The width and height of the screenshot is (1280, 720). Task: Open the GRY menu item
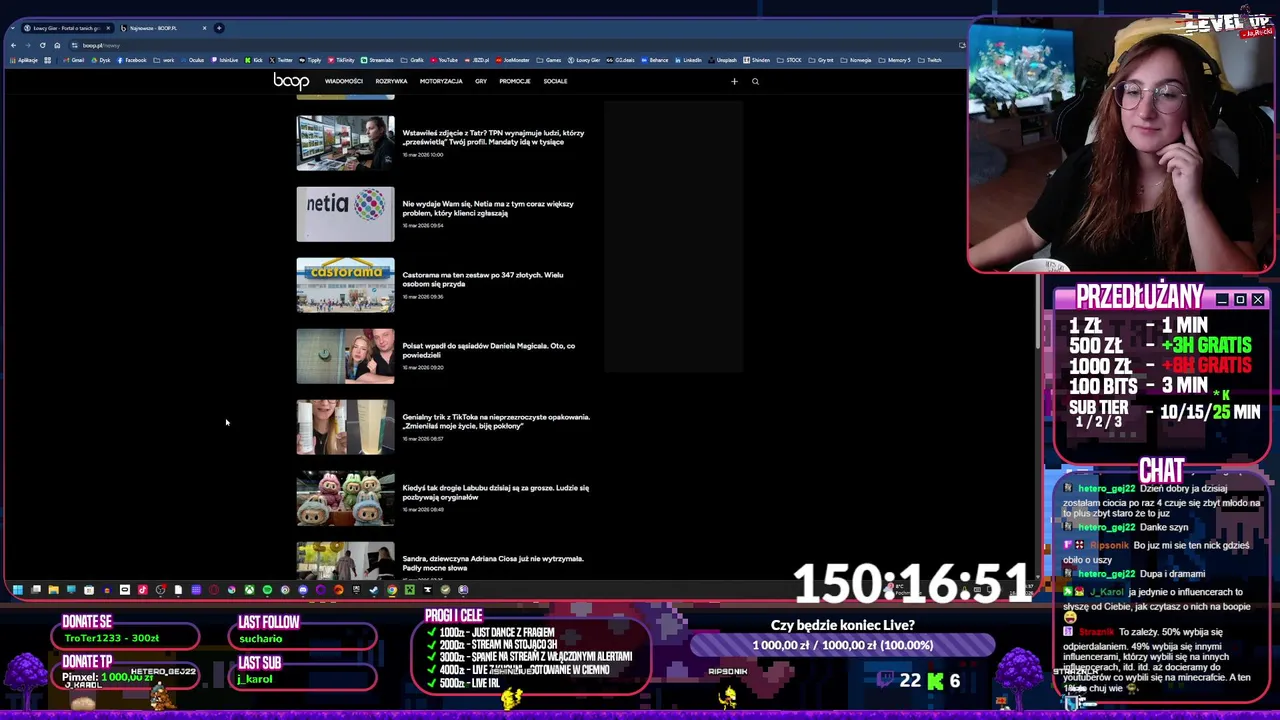481,81
